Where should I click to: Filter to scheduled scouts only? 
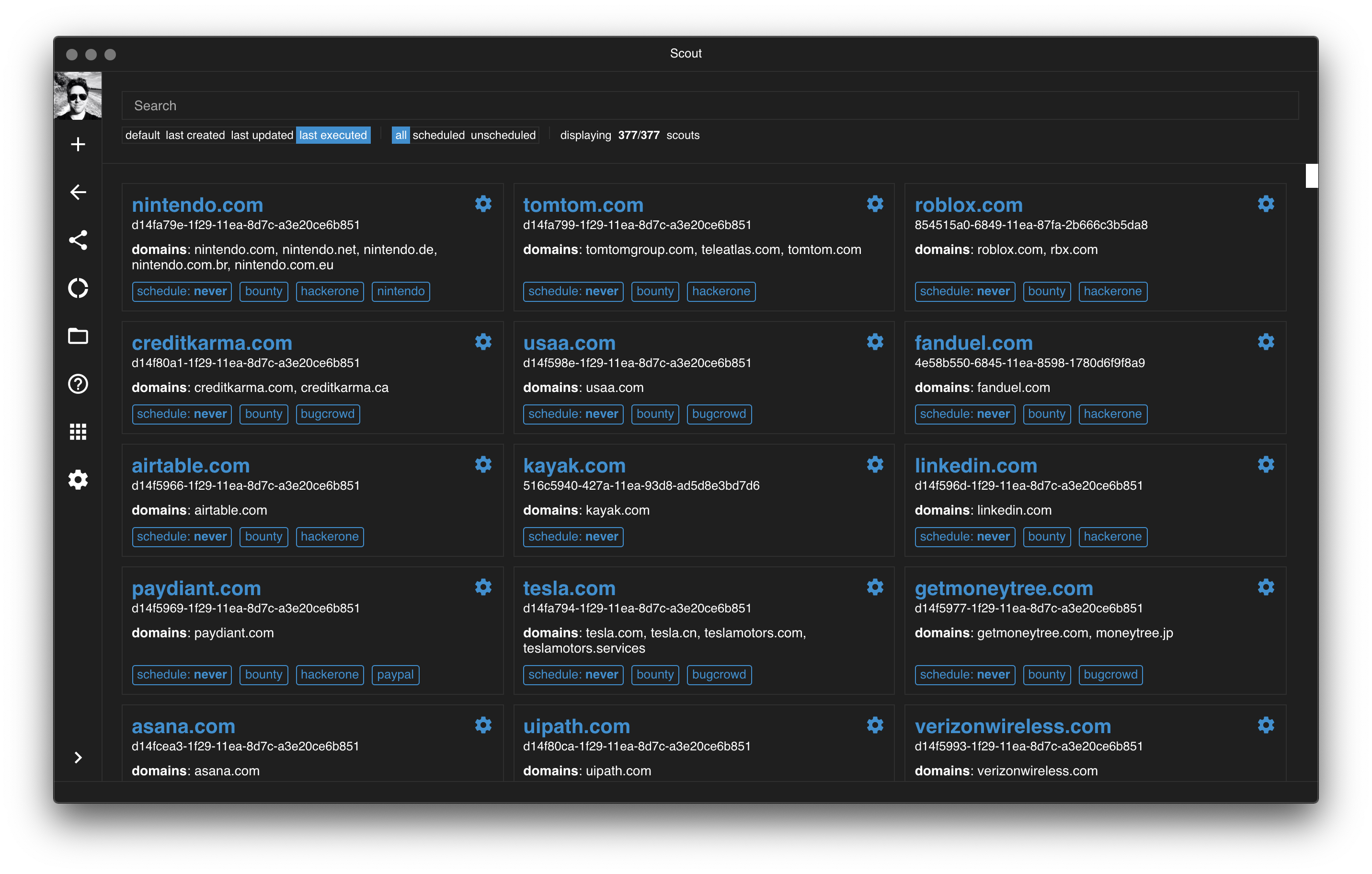click(x=438, y=135)
